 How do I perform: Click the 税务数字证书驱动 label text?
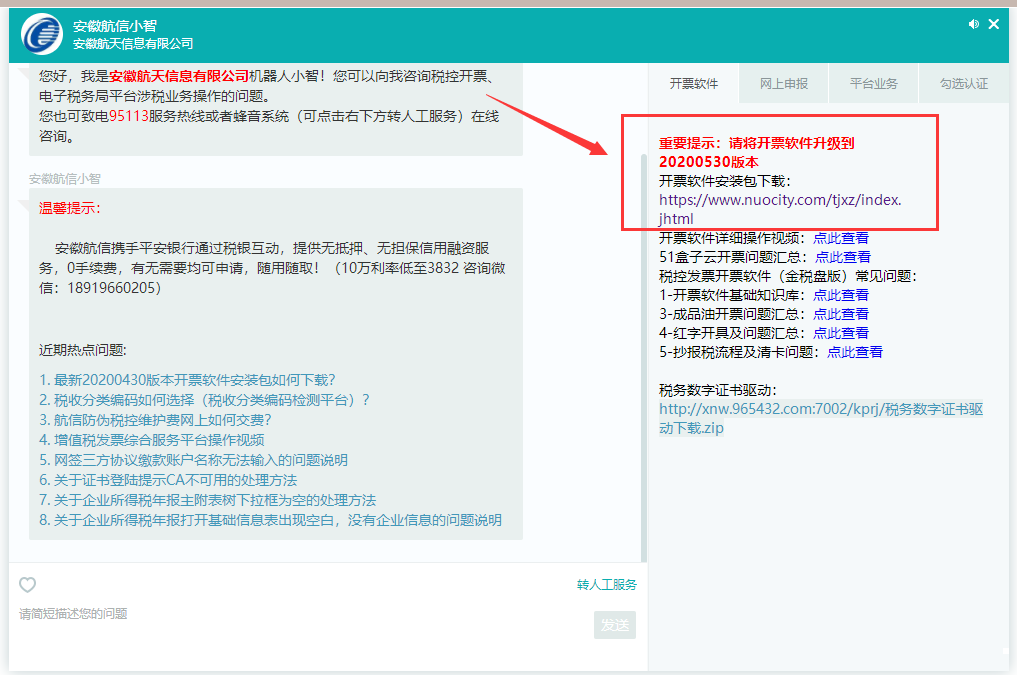(x=717, y=390)
